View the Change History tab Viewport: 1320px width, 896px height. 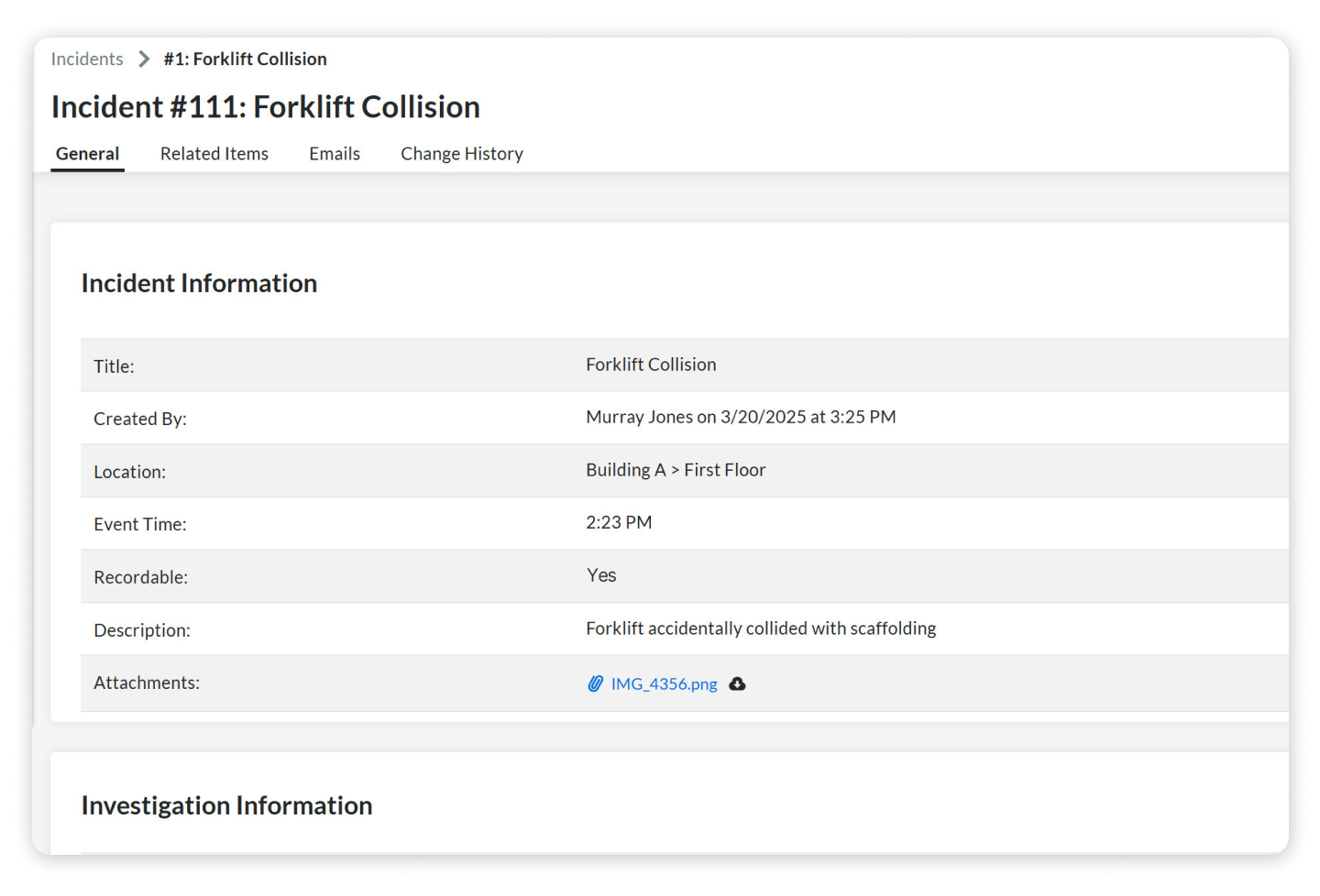tap(461, 153)
